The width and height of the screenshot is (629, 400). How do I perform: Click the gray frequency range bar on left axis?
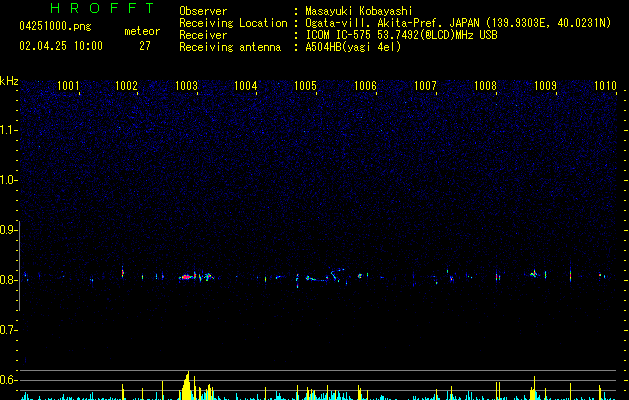(19, 265)
